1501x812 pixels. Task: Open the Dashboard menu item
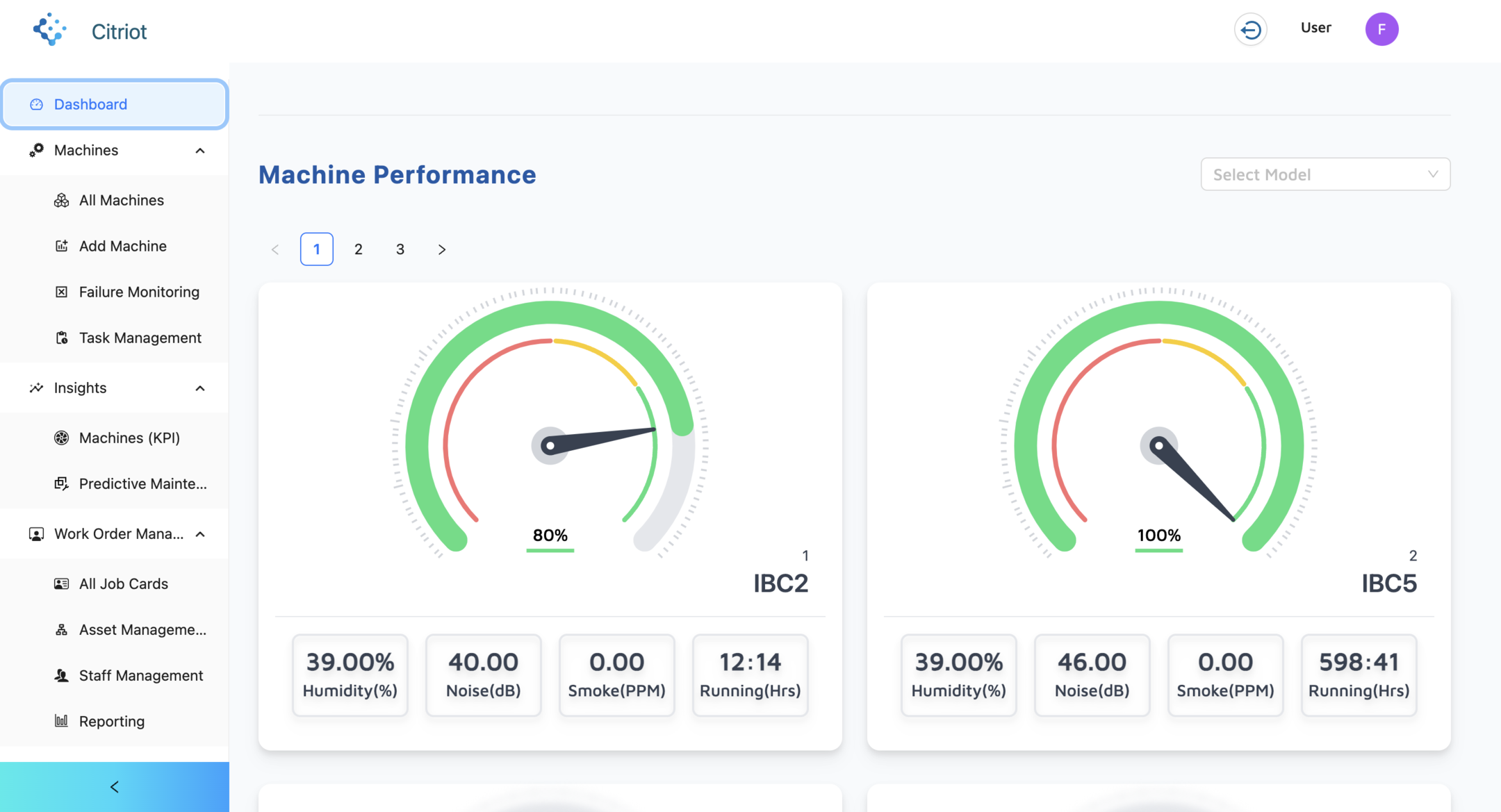[115, 104]
